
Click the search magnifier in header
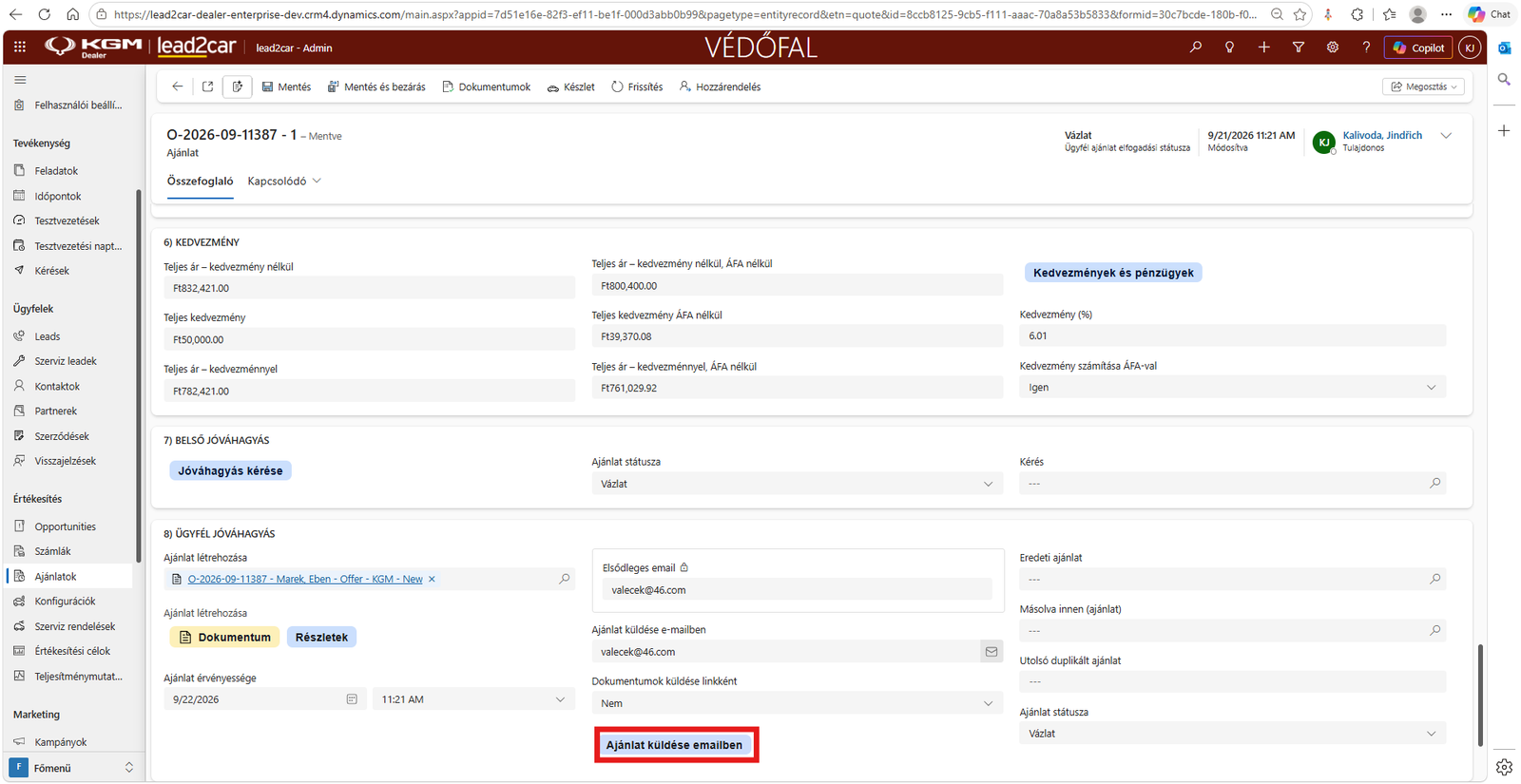pos(1196,47)
